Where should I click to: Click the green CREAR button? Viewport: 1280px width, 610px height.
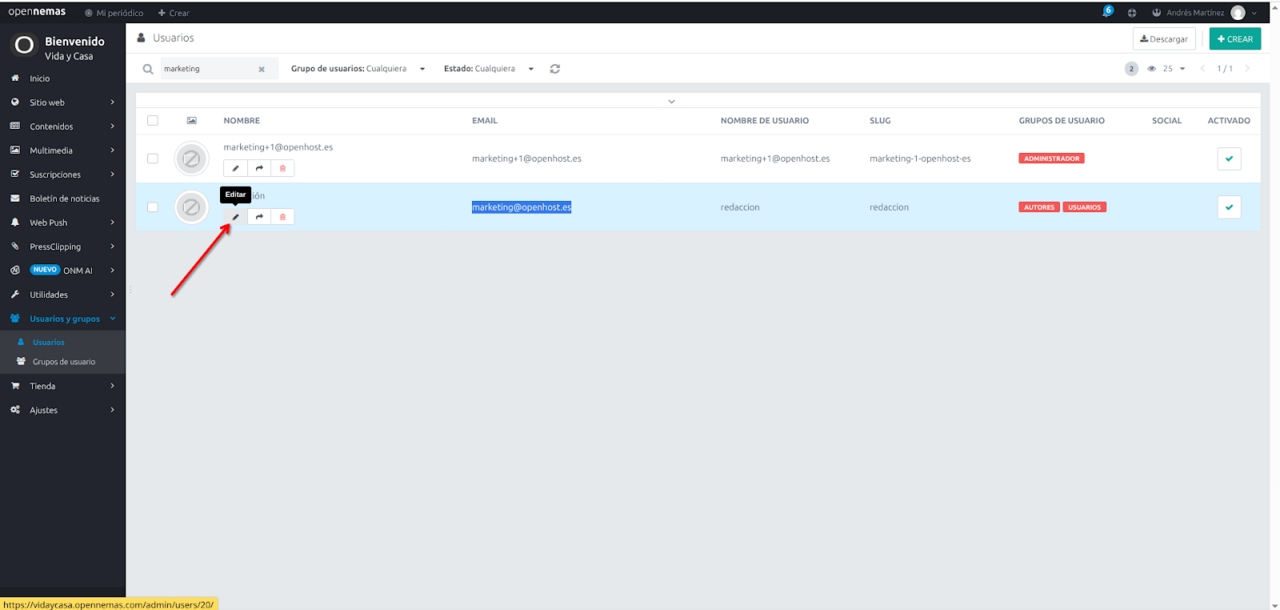click(x=1234, y=39)
